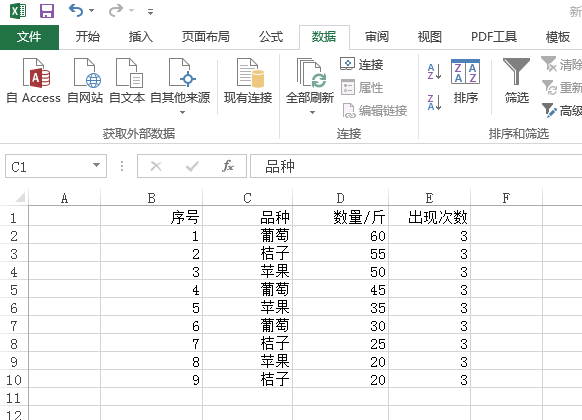
Task: Select the 数据 ribbon tab
Action: [324, 37]
